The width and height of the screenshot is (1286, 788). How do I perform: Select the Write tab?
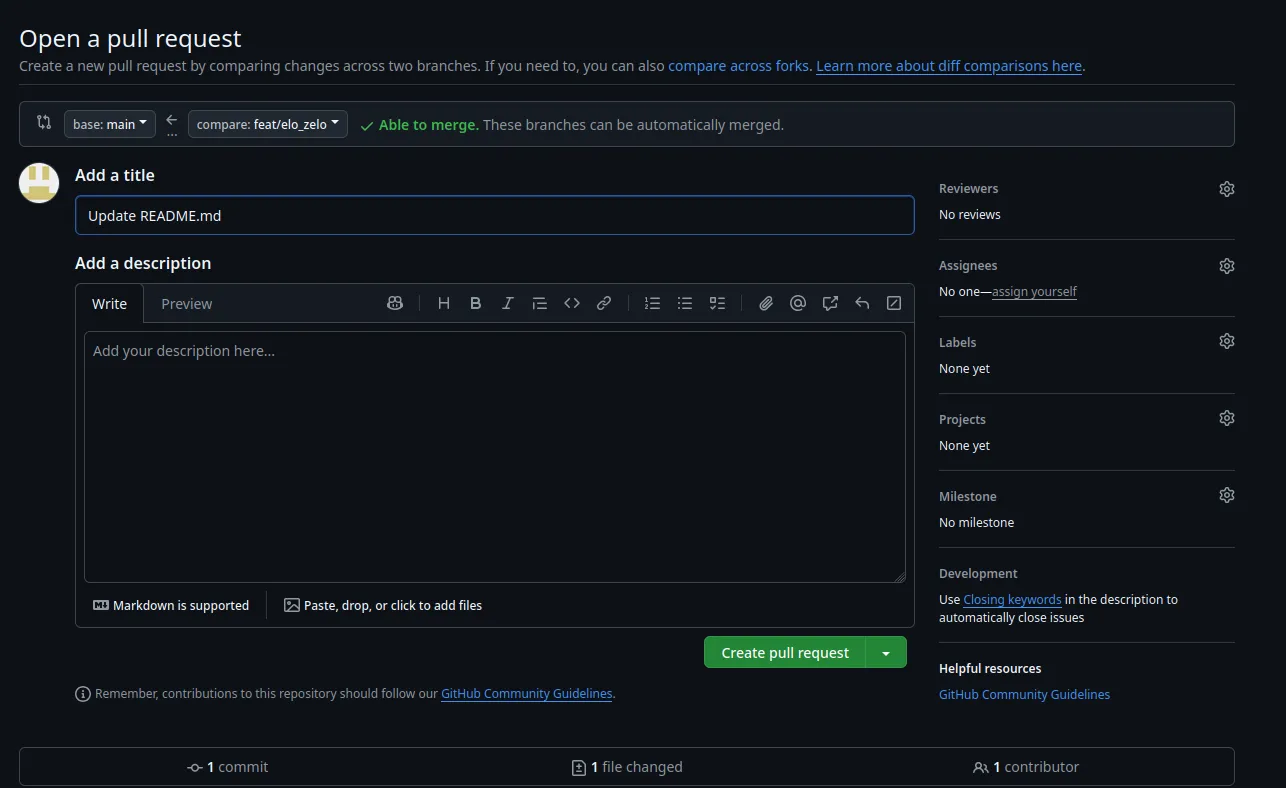(109, 303)
